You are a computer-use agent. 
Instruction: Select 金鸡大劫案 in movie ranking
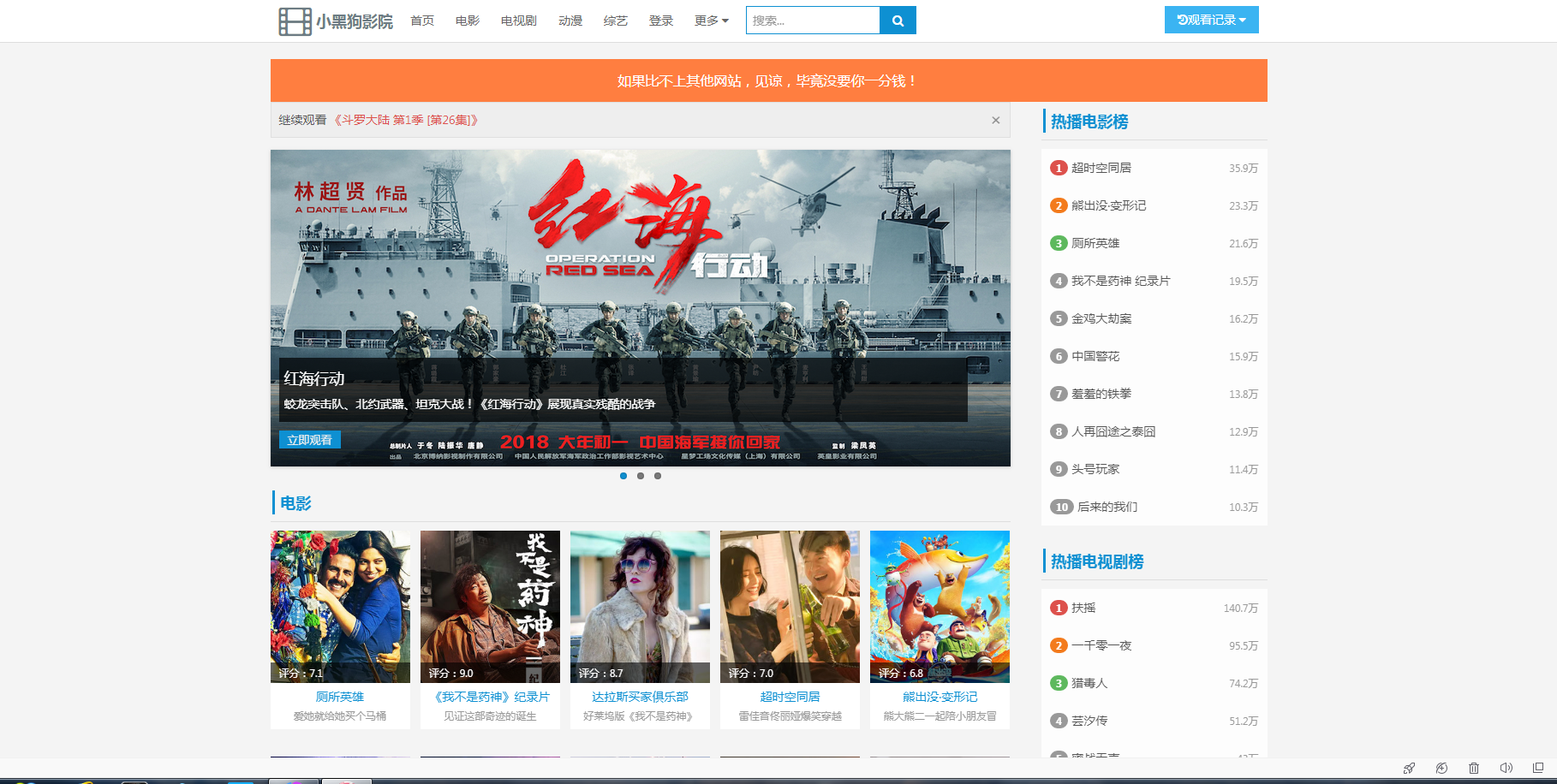coord(1101,318)
